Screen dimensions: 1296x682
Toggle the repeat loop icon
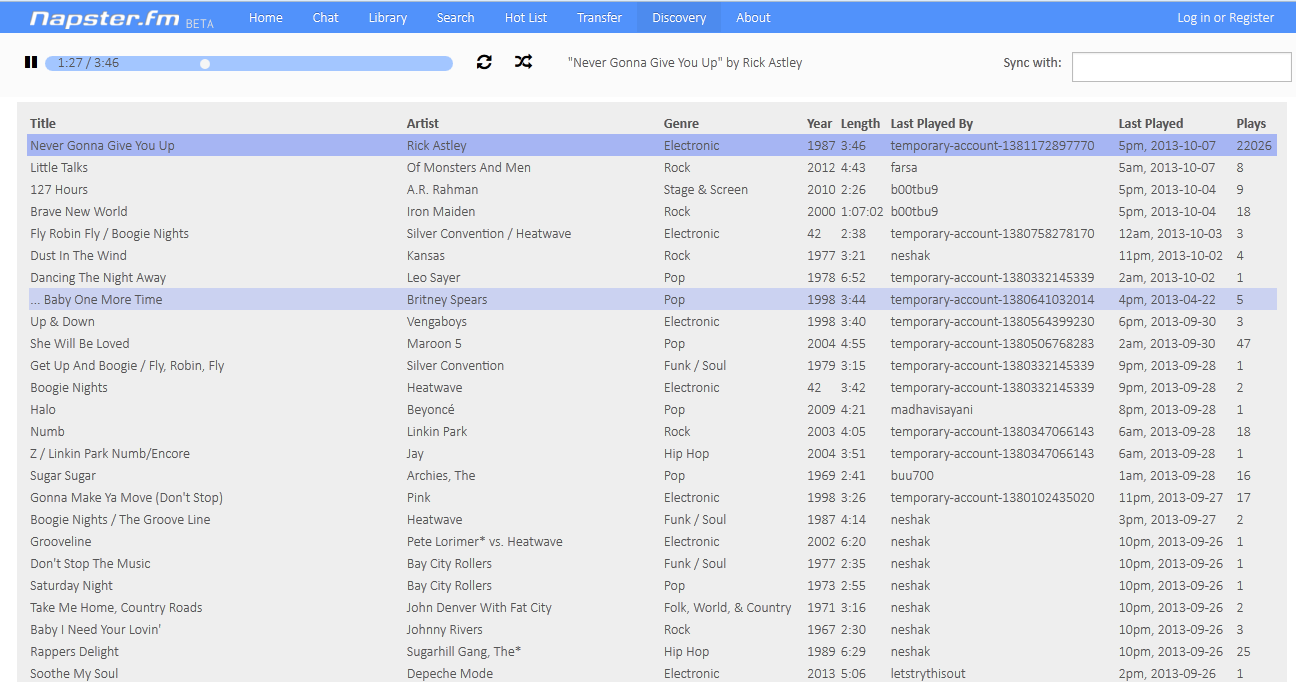pyautogui.click(x=484, y=62)
